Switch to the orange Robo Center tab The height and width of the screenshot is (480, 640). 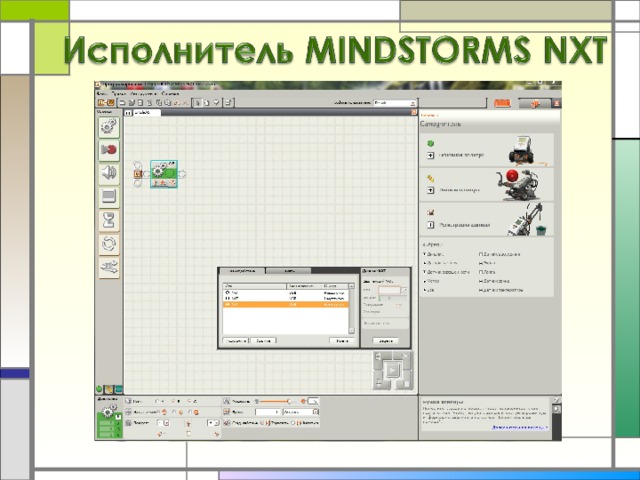(x=502, y=103)
